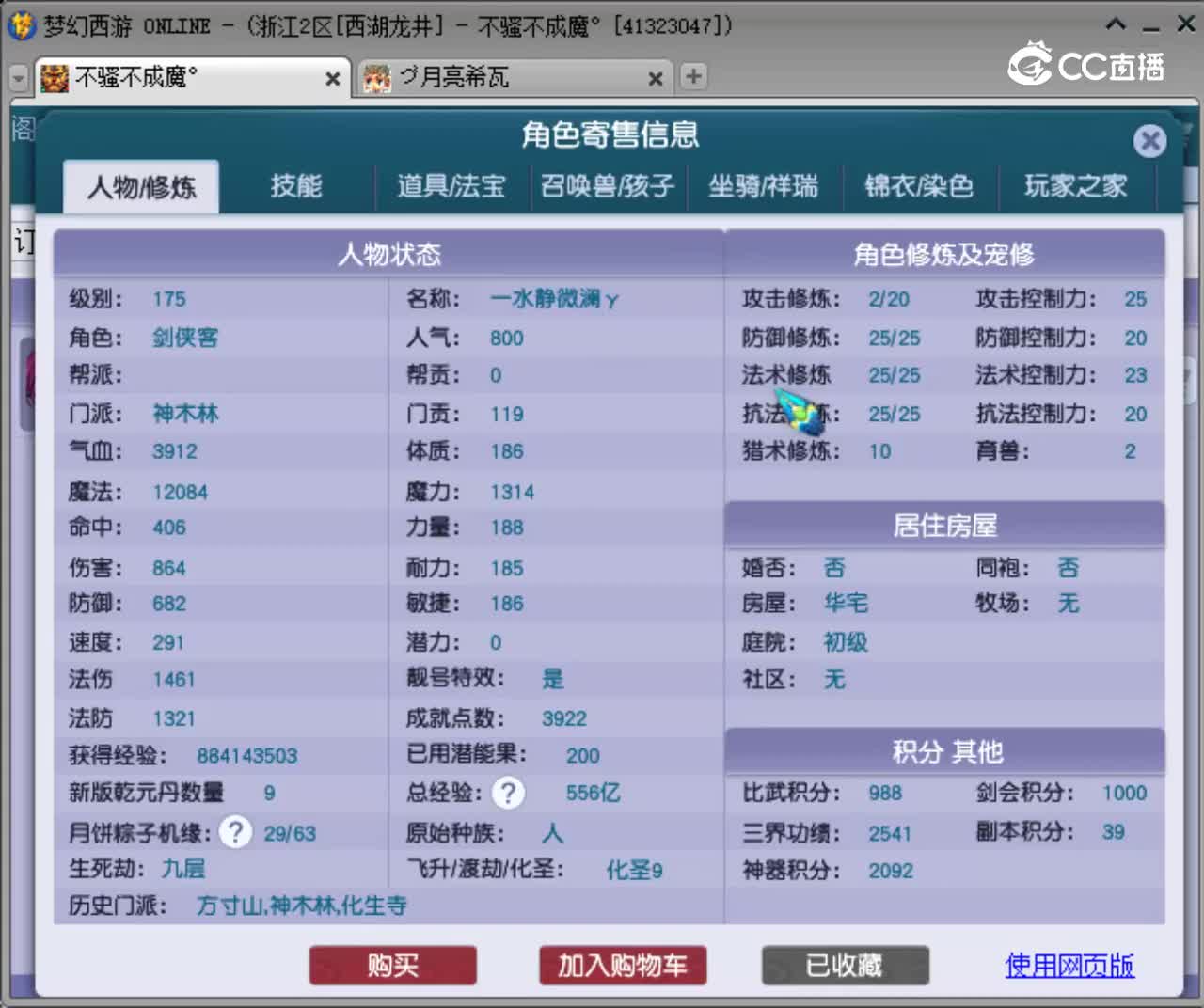Click the 已收藏 button
Image resolution: width=1204 pixels, height=1008 pixels.
tap(845, 966)
